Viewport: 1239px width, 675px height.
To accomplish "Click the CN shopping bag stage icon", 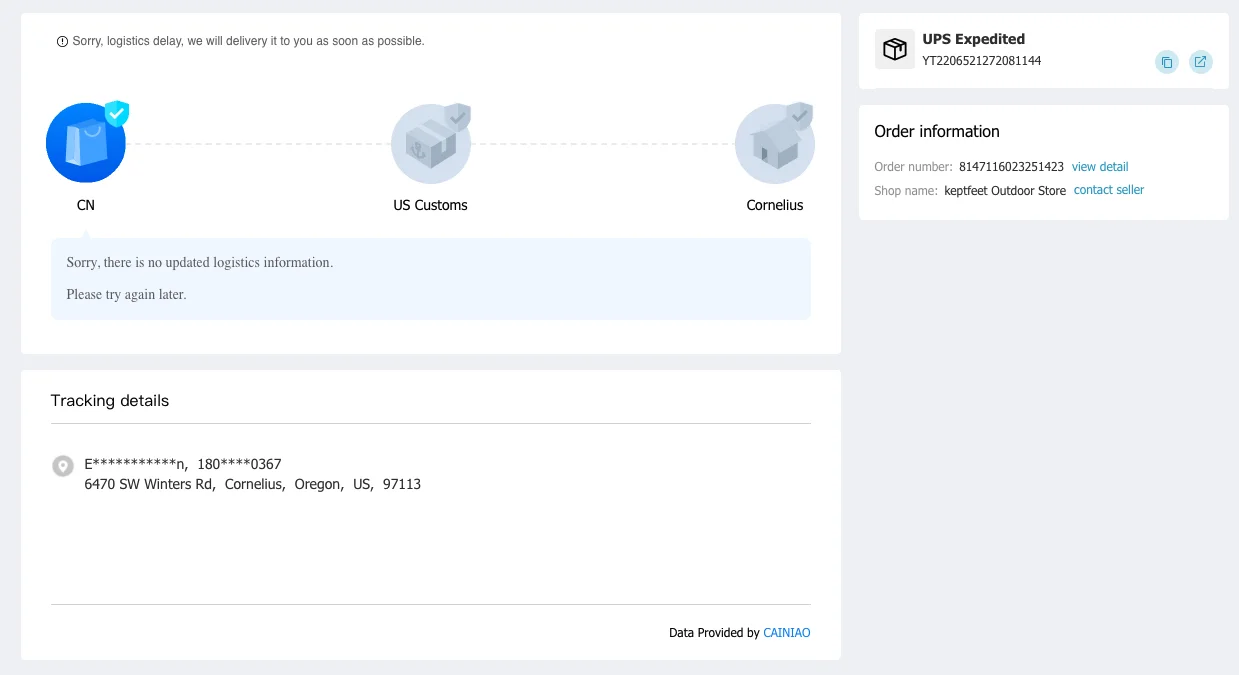I will tap(86, 143).
